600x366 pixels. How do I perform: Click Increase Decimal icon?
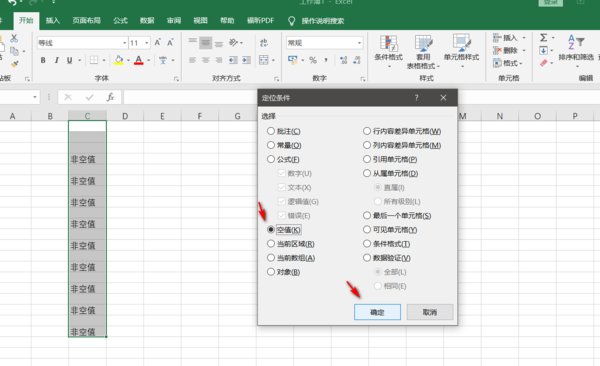[x=343, y=60]
